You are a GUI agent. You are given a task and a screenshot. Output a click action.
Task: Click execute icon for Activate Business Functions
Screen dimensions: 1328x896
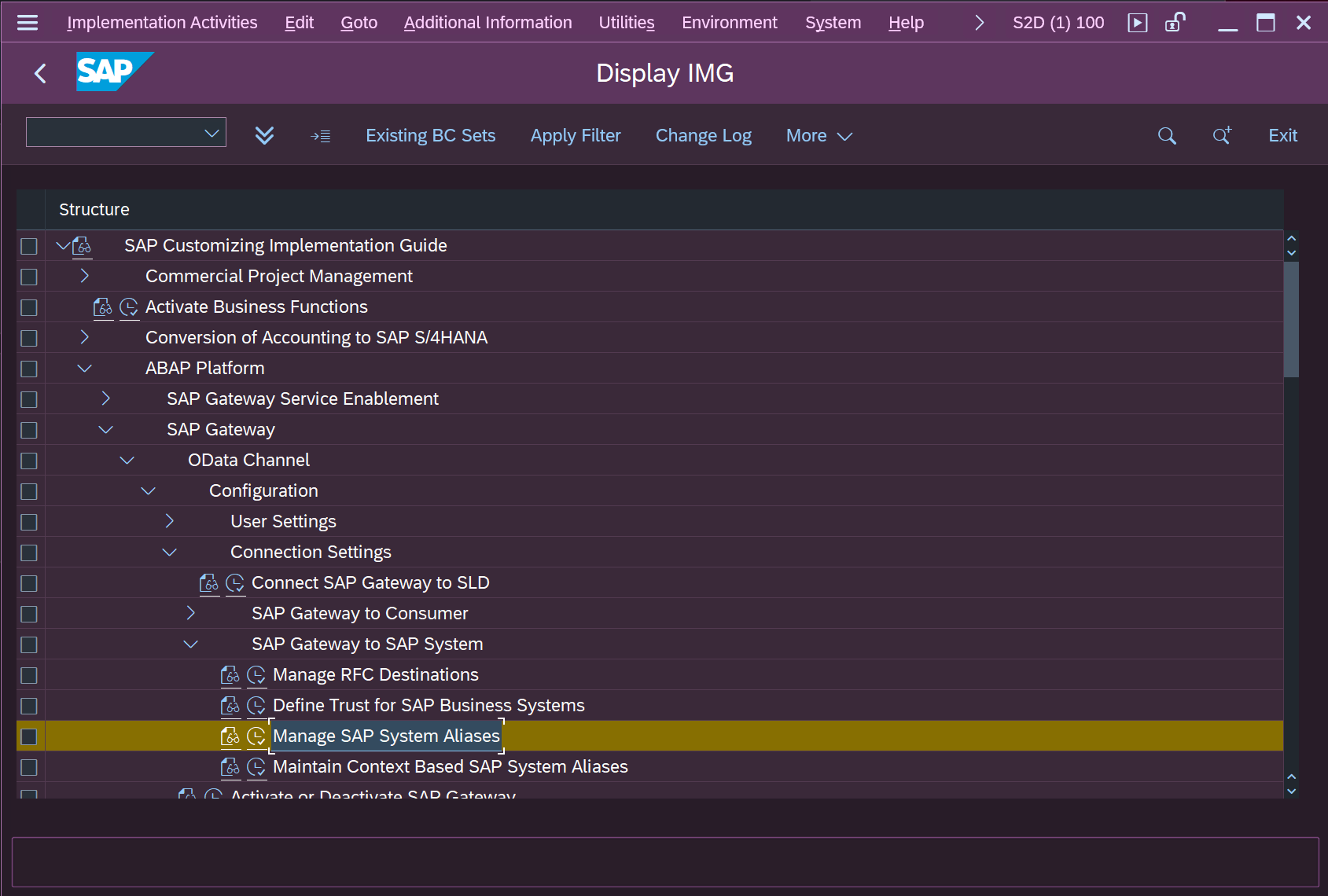(x=129, y=307)
